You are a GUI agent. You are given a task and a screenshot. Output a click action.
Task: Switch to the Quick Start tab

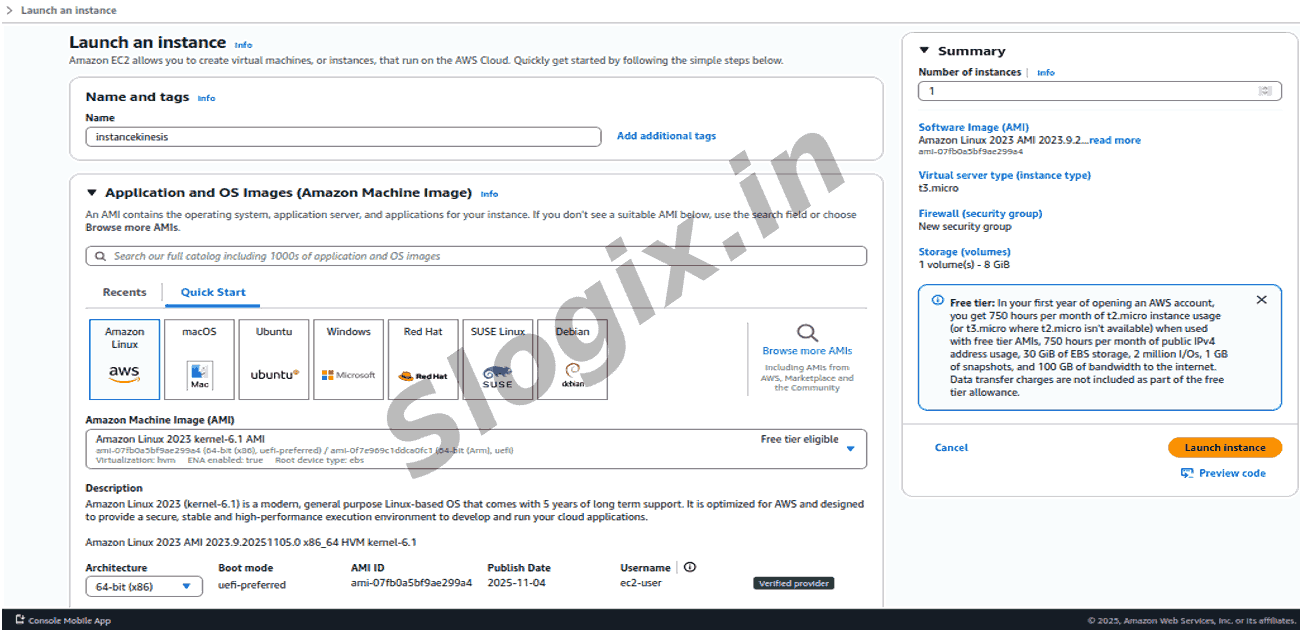(x=213, y=292)
